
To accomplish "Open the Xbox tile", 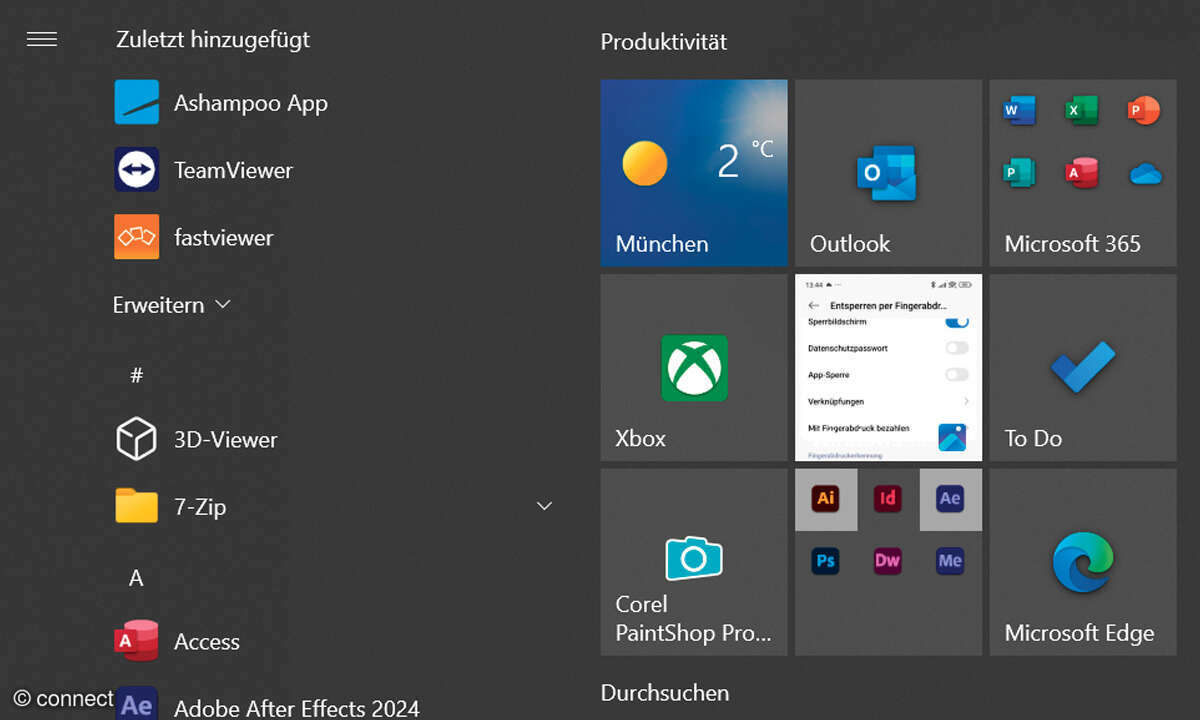I will click(694, 367).
